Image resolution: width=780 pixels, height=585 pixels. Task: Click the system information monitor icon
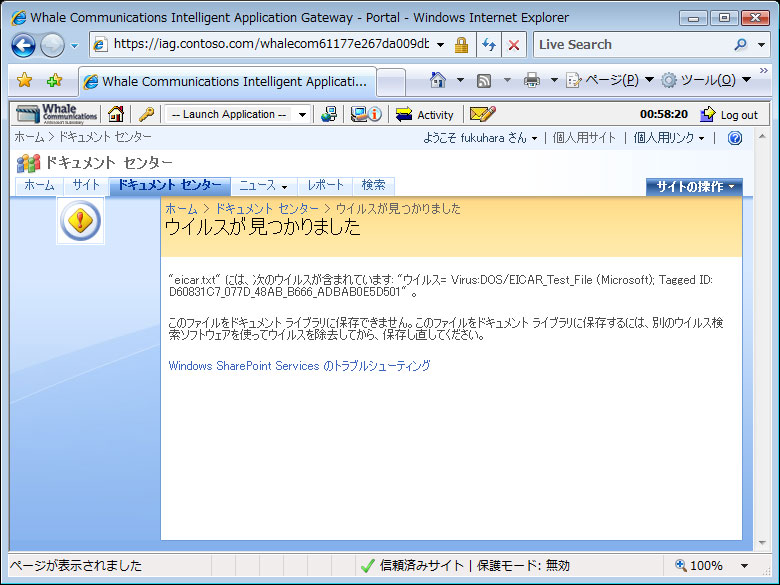coord(366,114)
